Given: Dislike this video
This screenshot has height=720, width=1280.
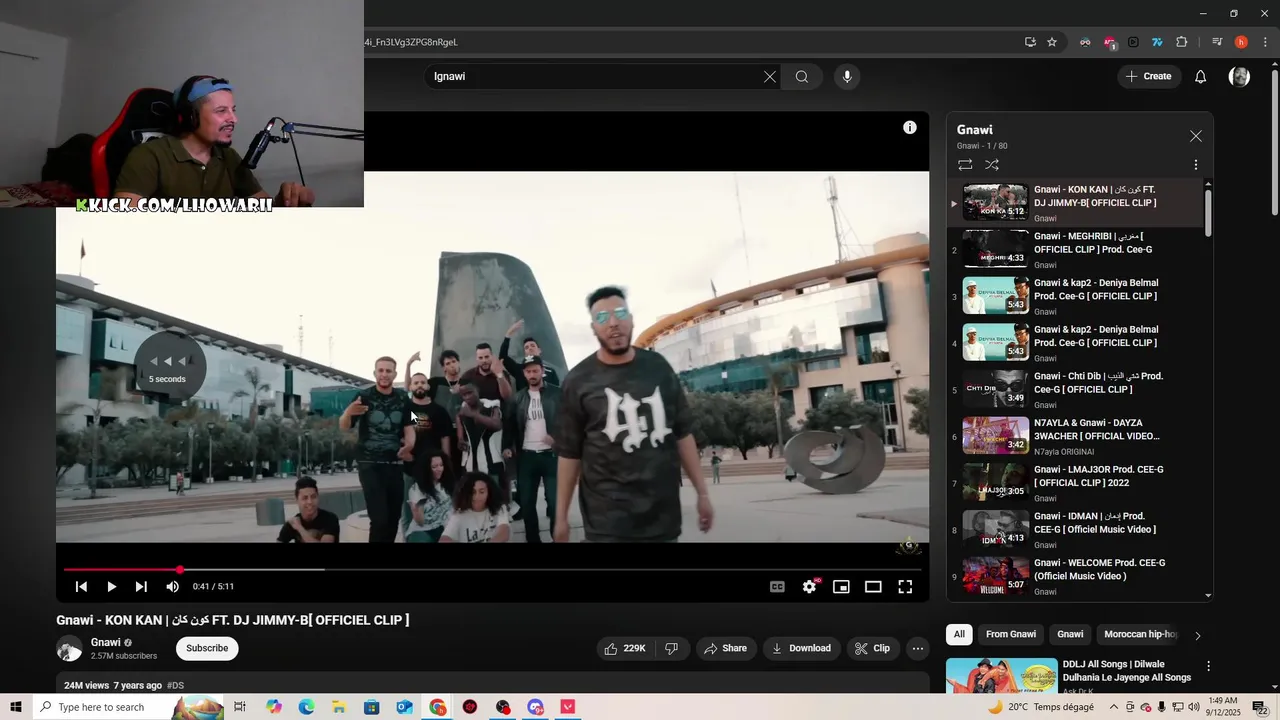Looking at the screenshot, I should click(x=672, y=648).
